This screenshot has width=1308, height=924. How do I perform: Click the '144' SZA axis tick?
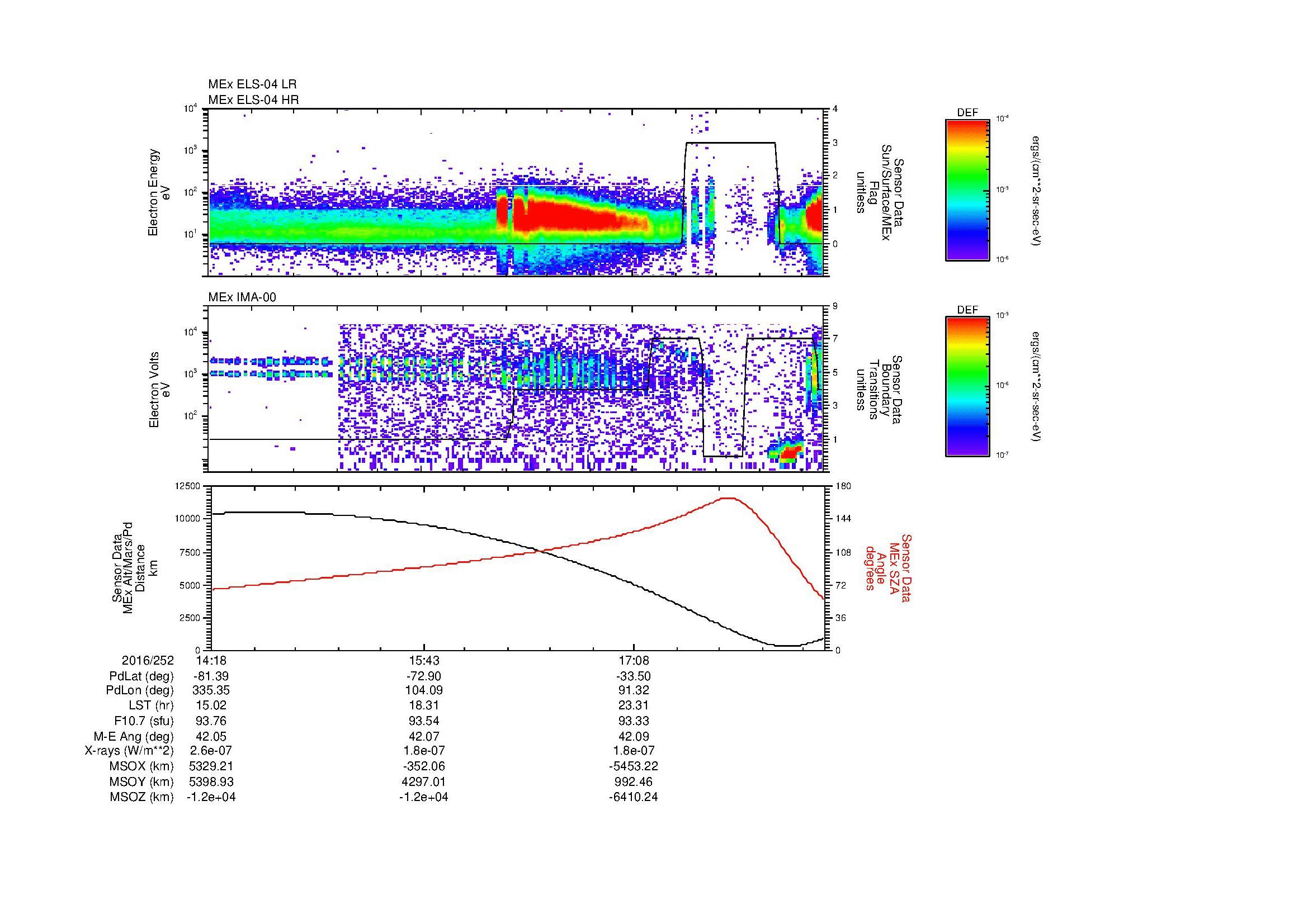point(843,519)
